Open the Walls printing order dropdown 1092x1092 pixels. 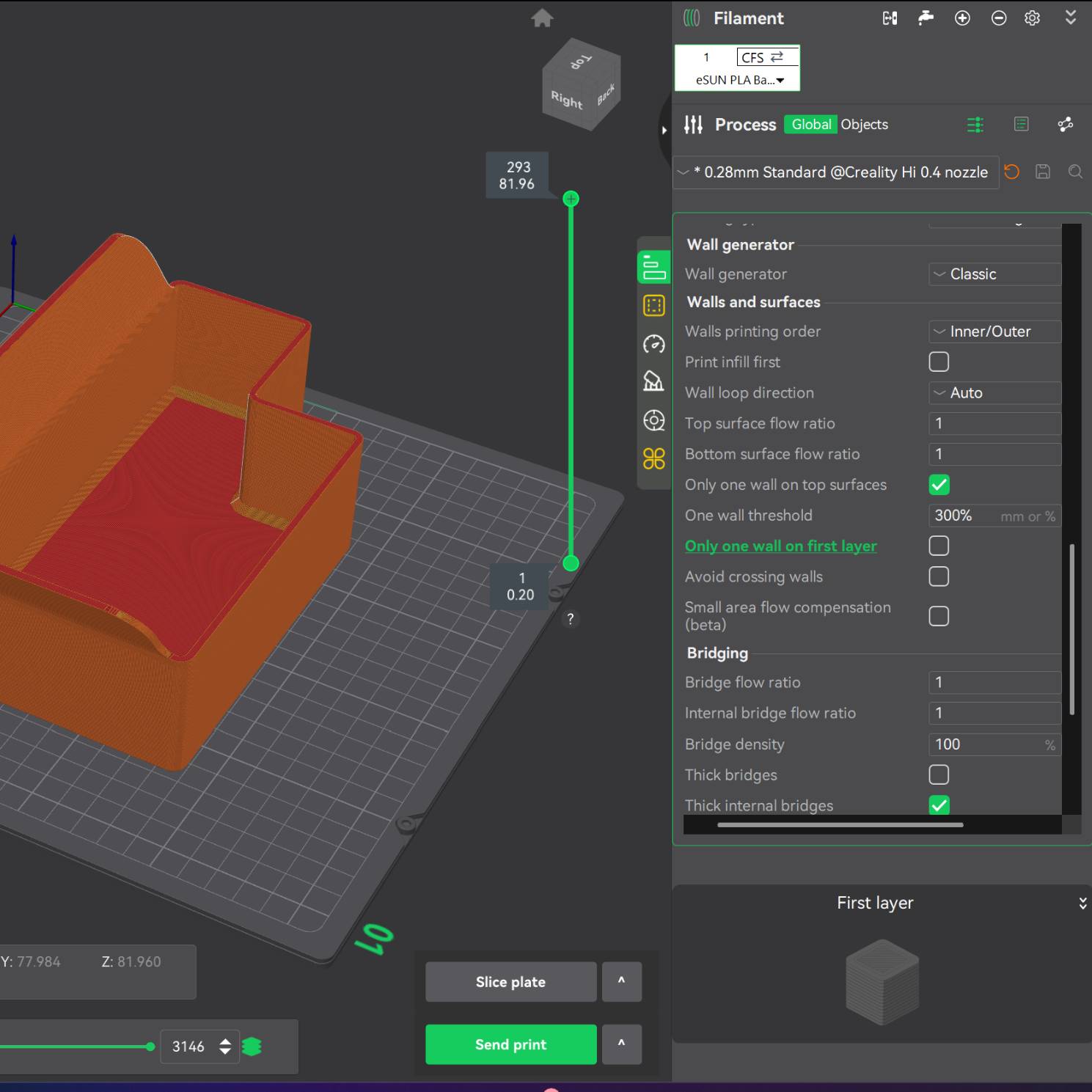pos(994,331)
